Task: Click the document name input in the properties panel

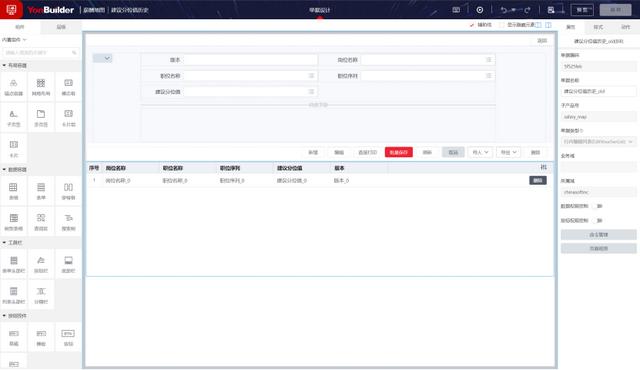Action: [598, 91]
